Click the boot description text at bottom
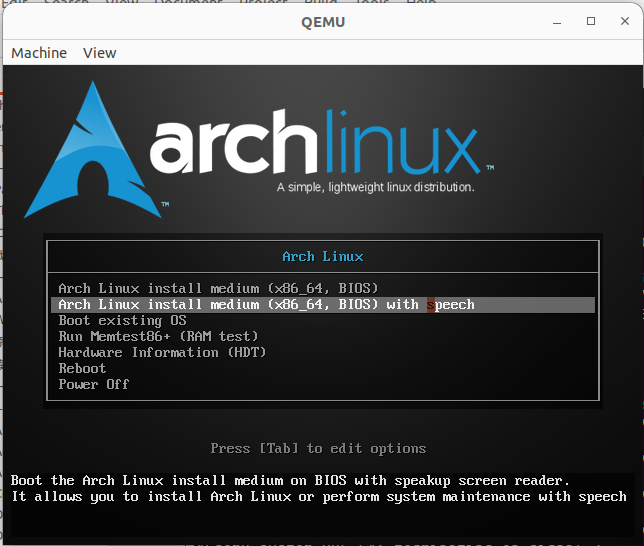This screenshot has width=644, height=546. tap(318, 489)
